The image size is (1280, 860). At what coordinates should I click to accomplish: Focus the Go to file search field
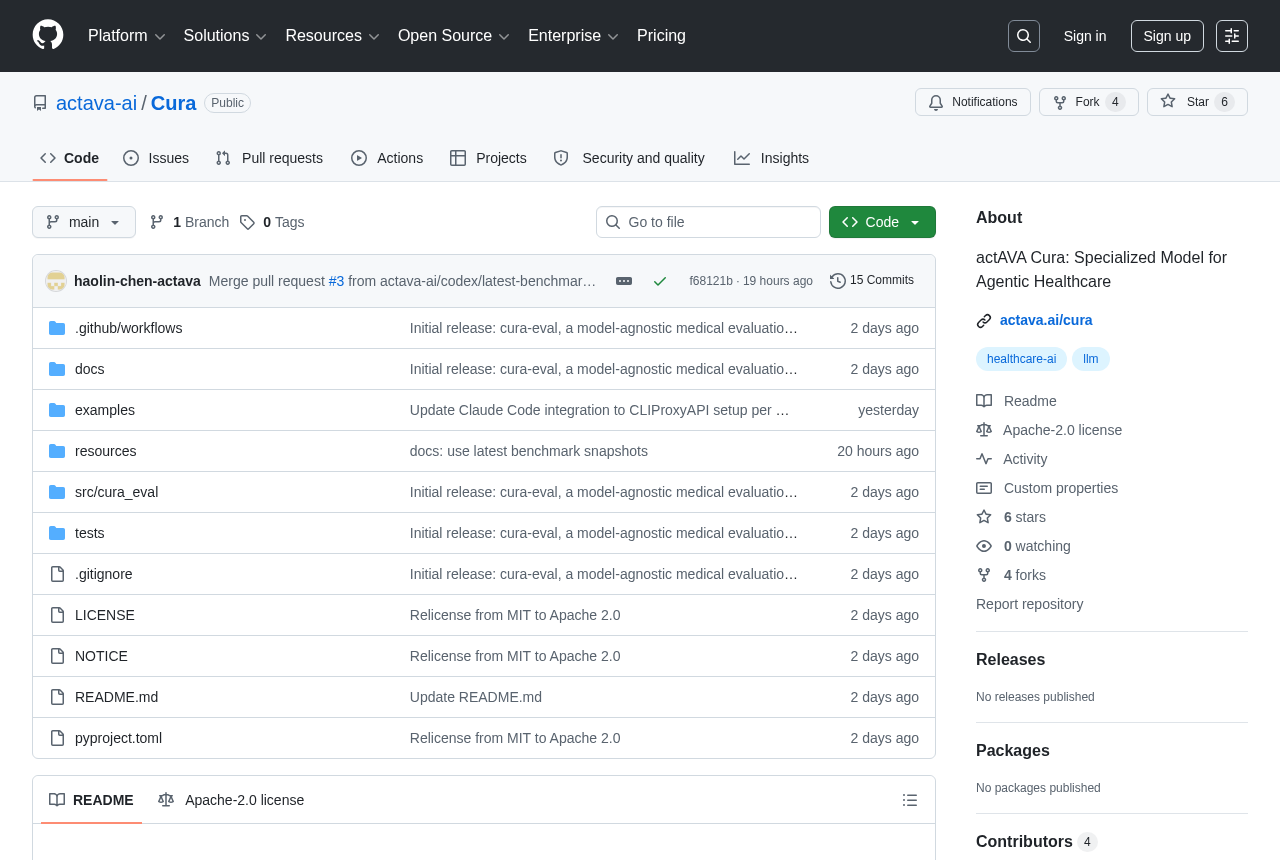tap(708, 222)
